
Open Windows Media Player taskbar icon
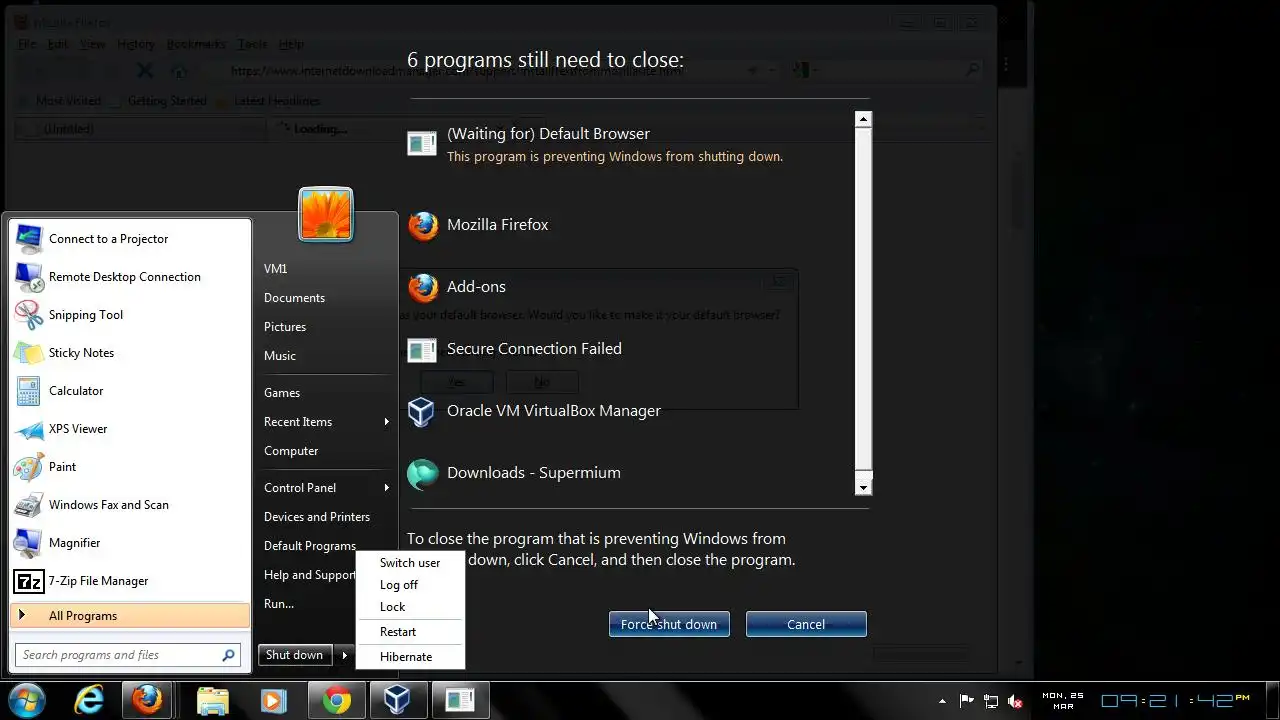(273, 700)
